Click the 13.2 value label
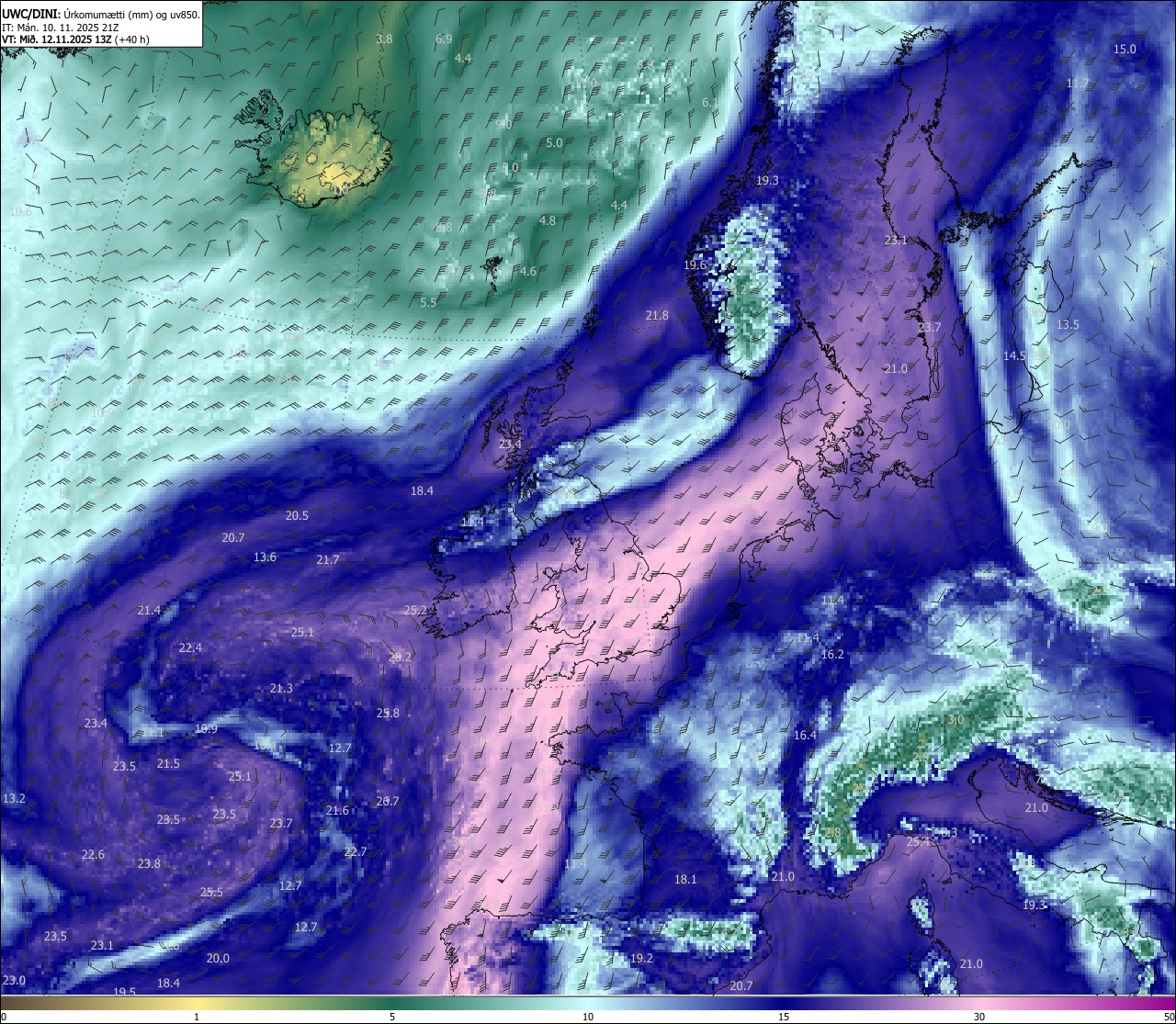The height and width of the screenshot is (1024, 1176). tap(14, 799)
